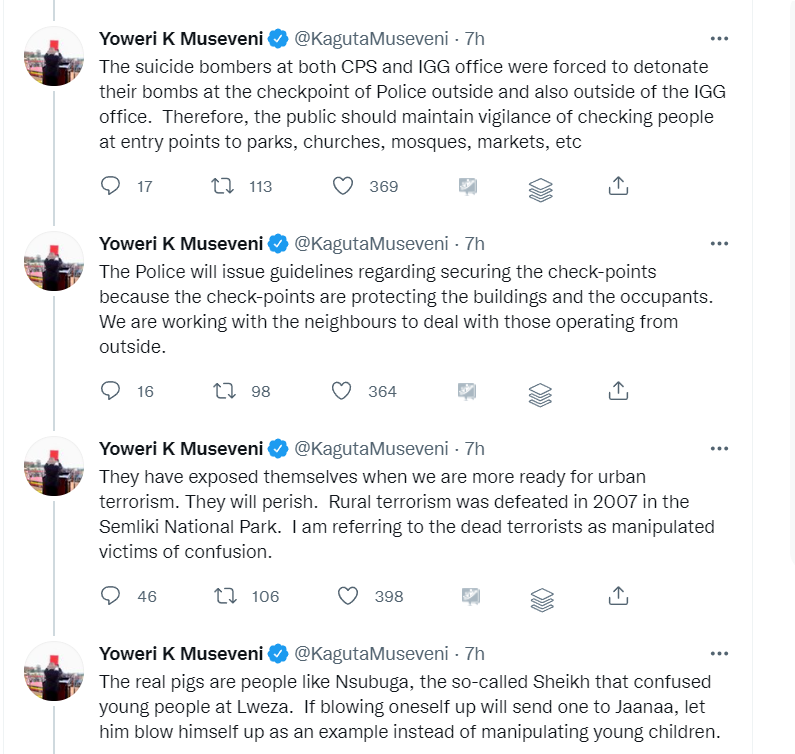This screenshot has width=795, height=754.
Task: Open more options on Police guidelines tweet
Action: pyautogui.click(x=718, y=244)
